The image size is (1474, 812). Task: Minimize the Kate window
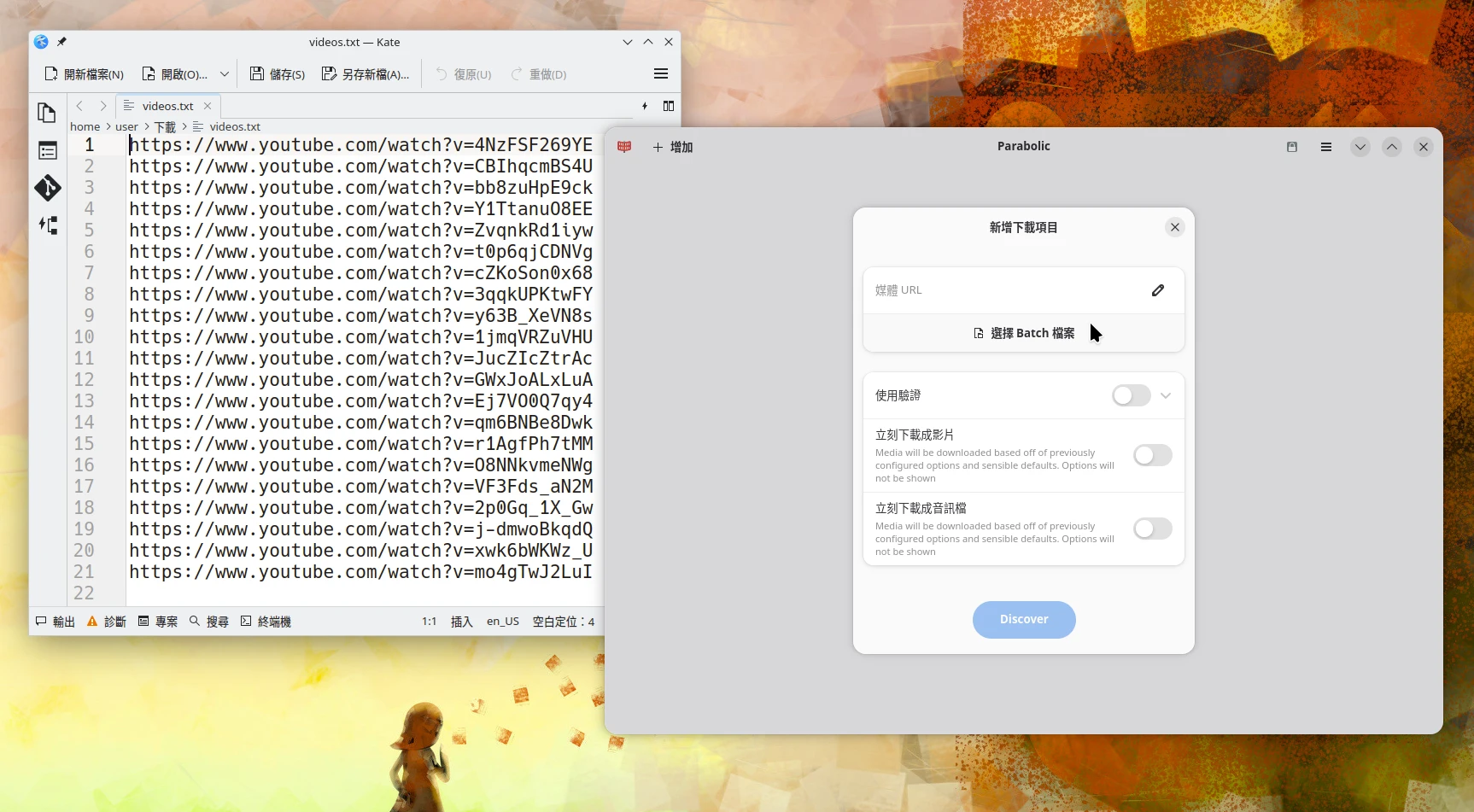pos(628,42)
